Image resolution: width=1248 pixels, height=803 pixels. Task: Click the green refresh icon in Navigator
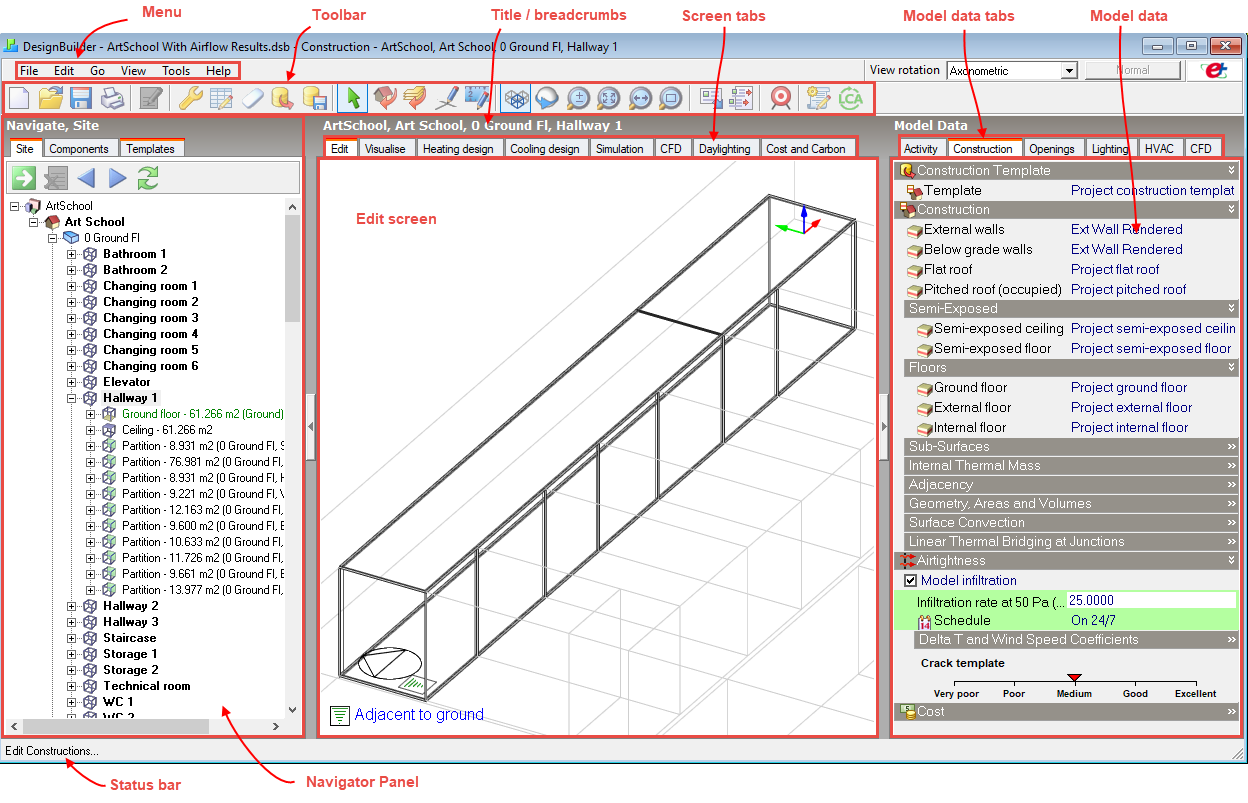(x=148, y=178)
